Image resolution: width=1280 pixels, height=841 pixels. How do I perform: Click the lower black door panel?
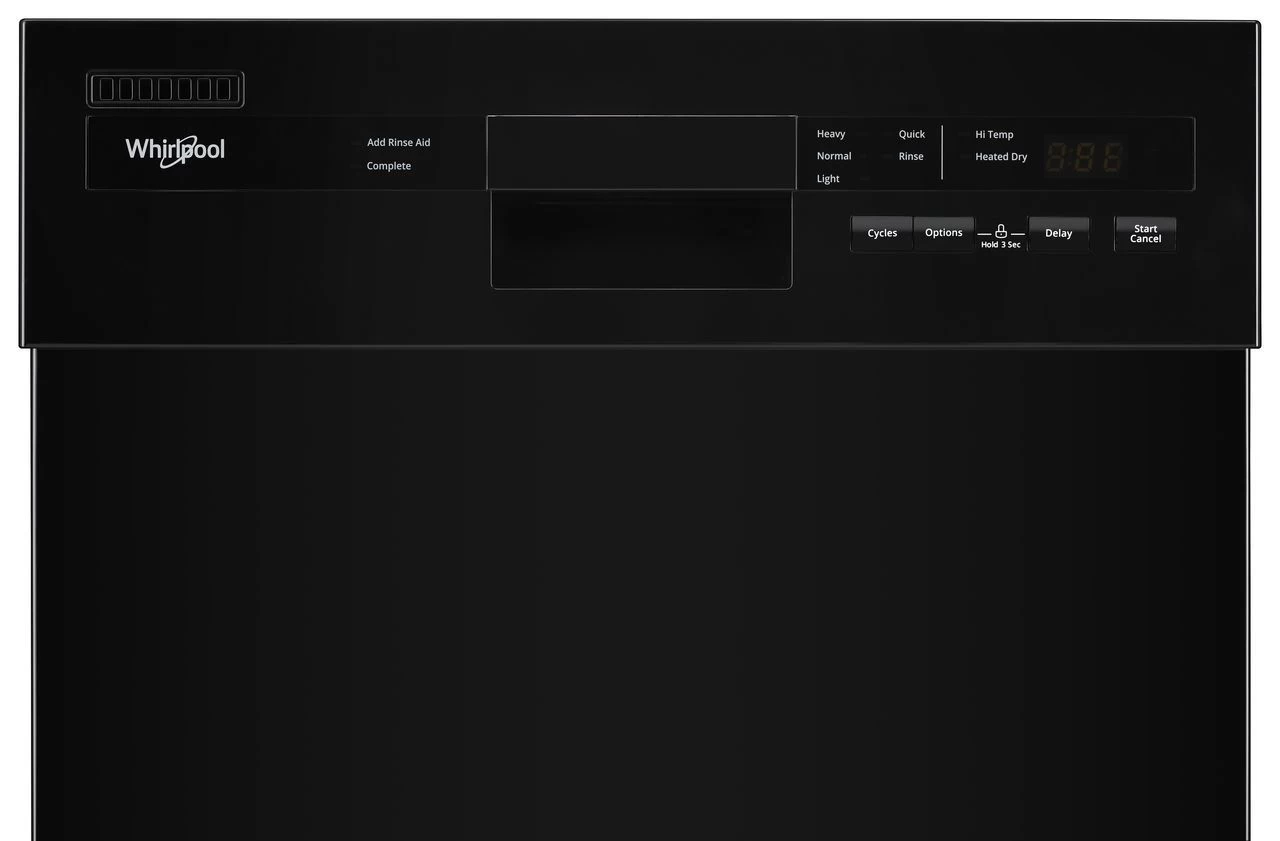[x=640, y=600]
